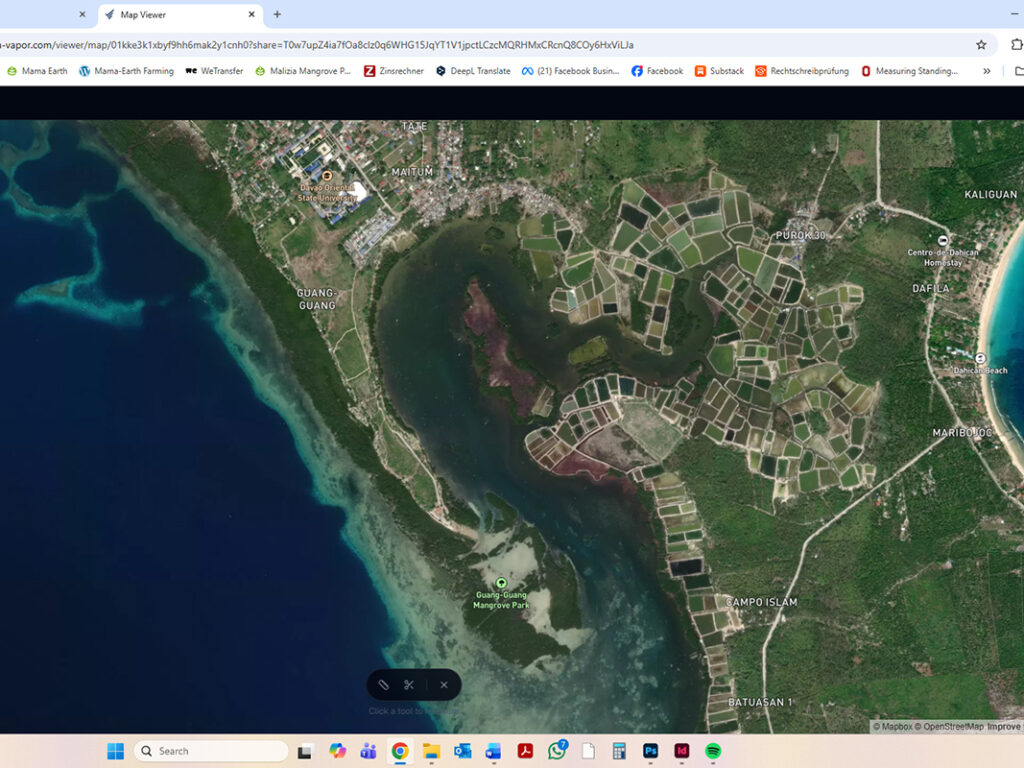Expand the hidden bookmarks overflow chevron

987,71
